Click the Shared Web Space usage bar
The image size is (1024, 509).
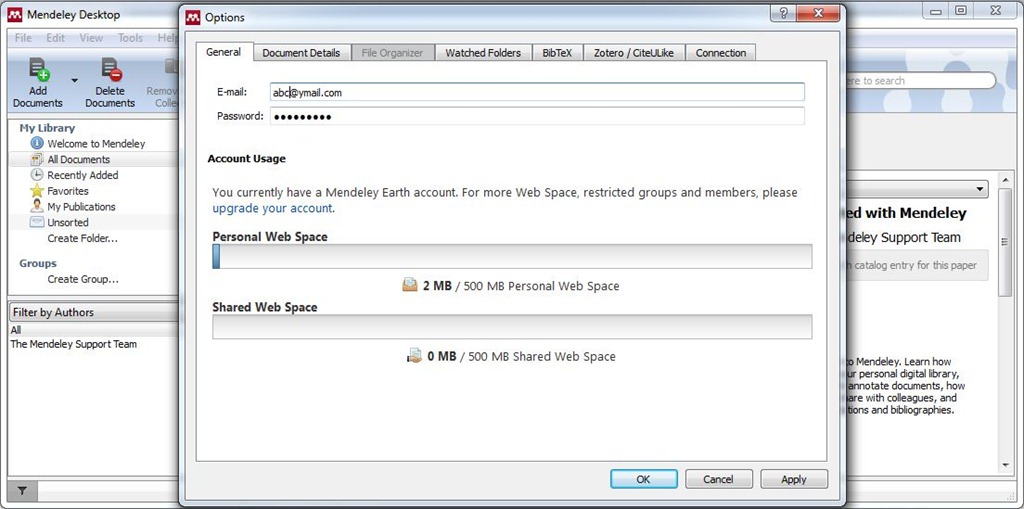[512, 327]
